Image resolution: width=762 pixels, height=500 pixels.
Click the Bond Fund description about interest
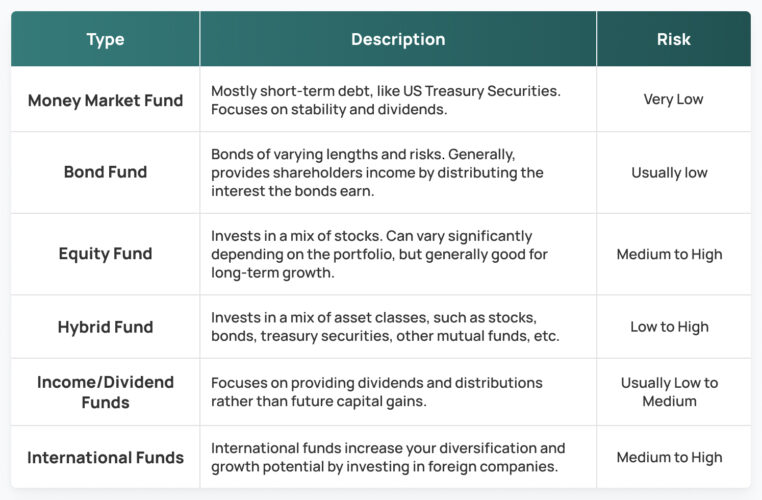click(x=377, y=172)
